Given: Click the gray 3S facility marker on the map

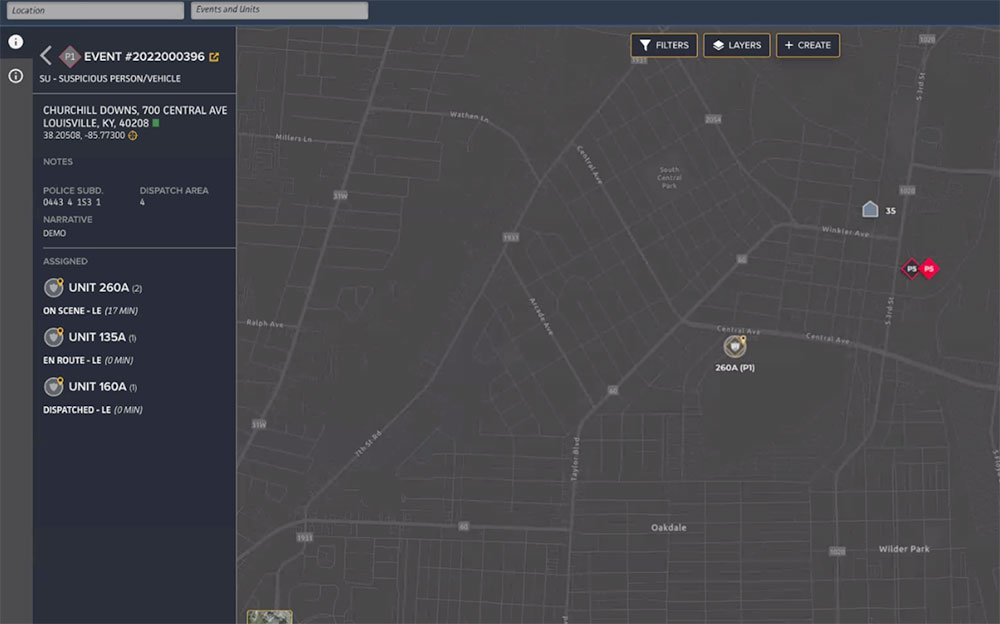Looking at the screenshot, I should (x=869, y=208).
